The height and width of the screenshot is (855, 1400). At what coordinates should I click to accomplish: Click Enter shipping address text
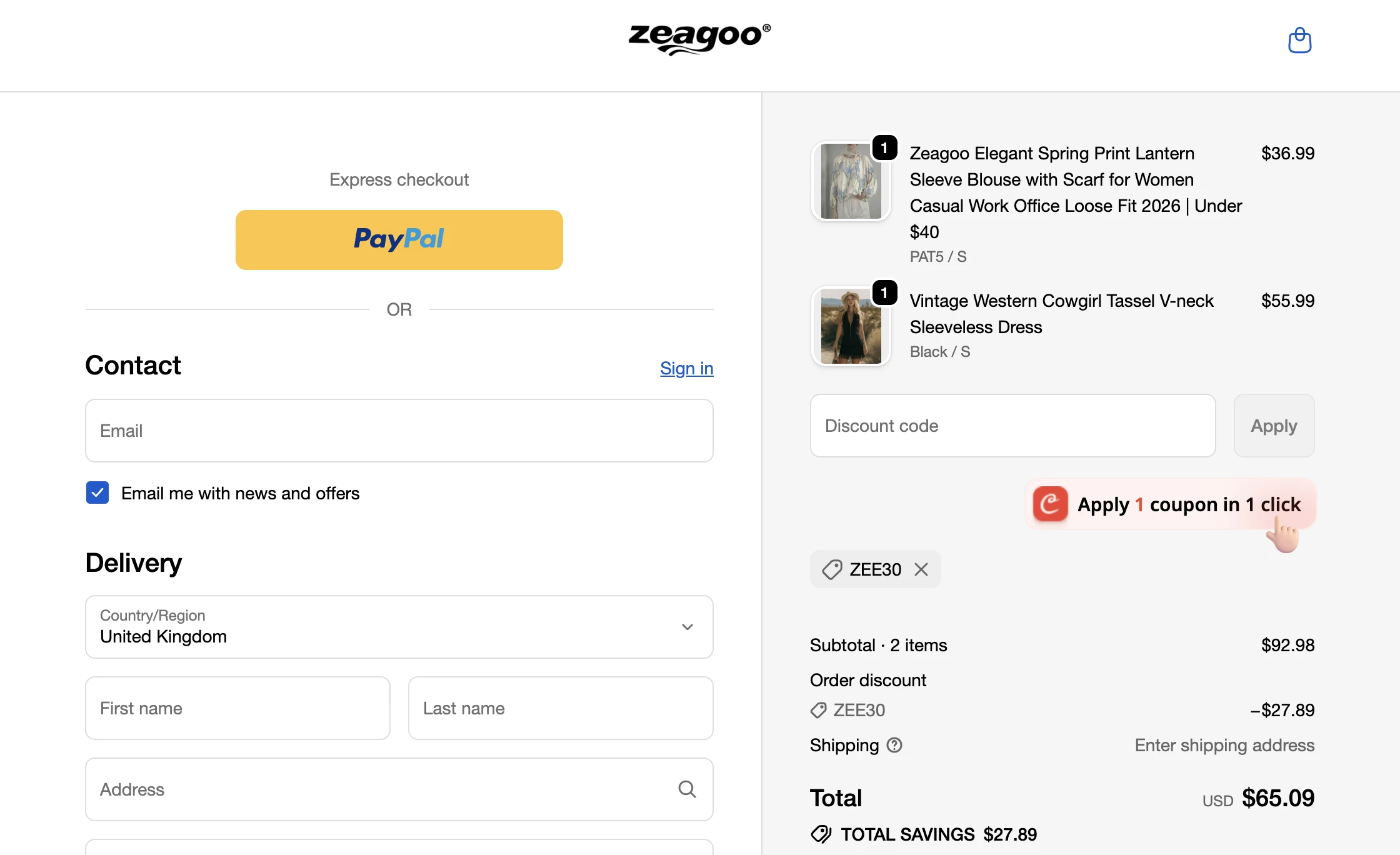1225,745
